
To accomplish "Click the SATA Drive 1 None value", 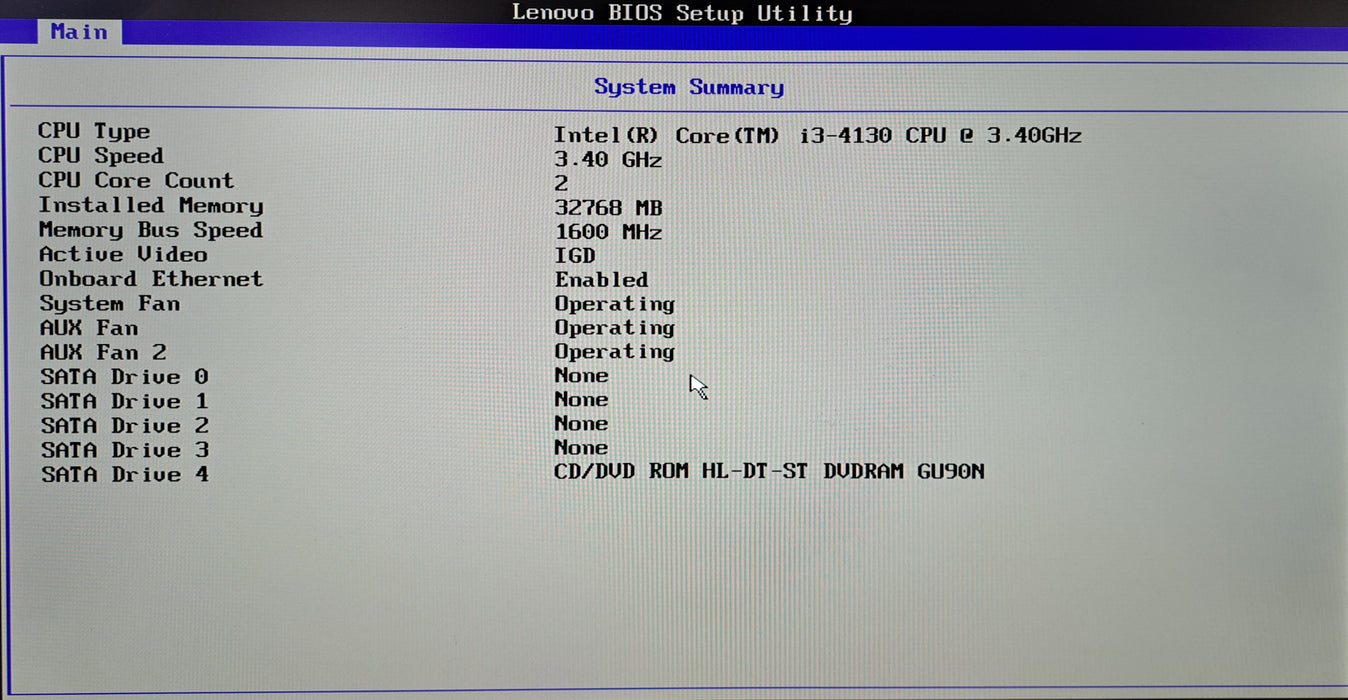I will (x=581, y=399).
